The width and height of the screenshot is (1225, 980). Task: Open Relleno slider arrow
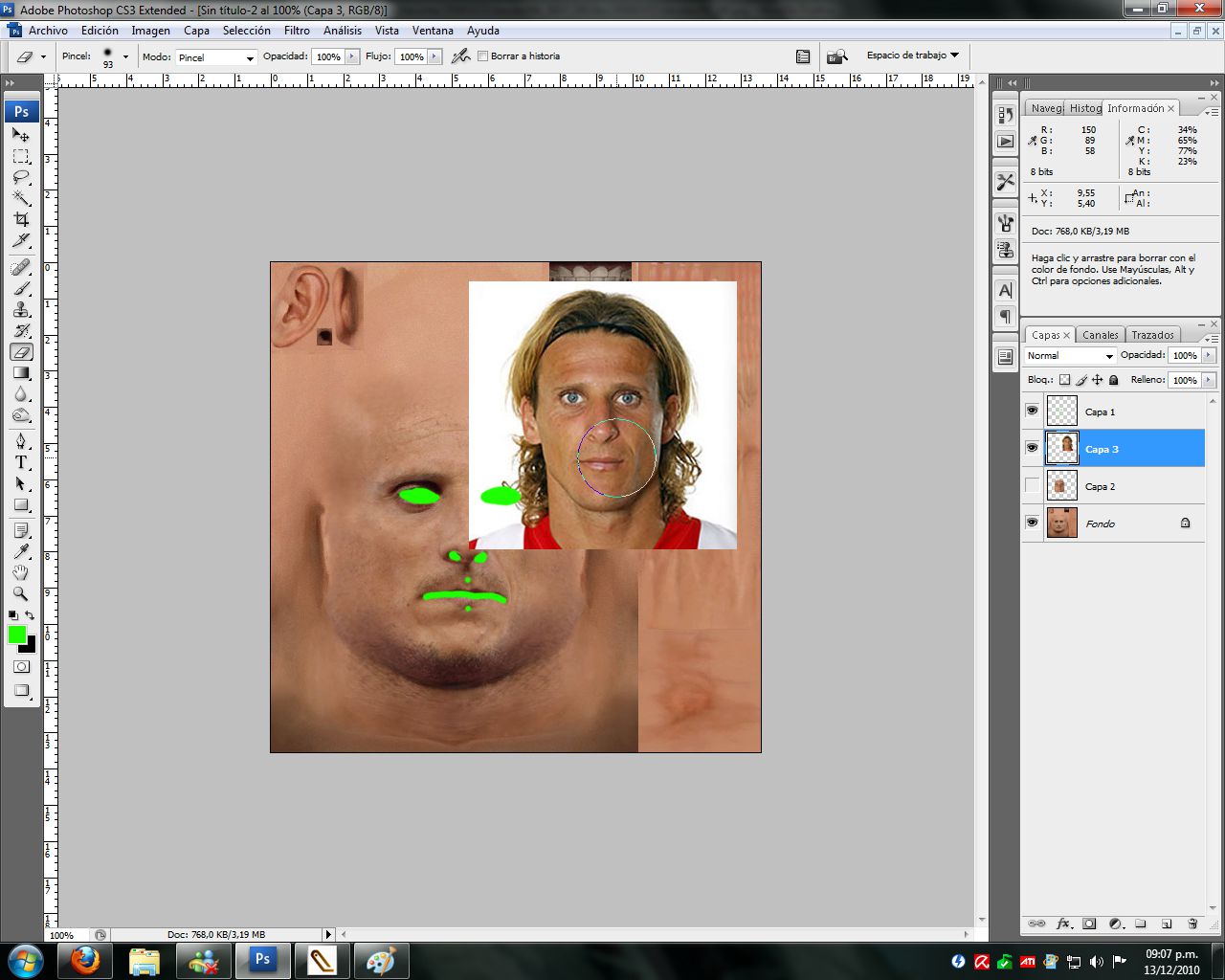[1209, 380]
